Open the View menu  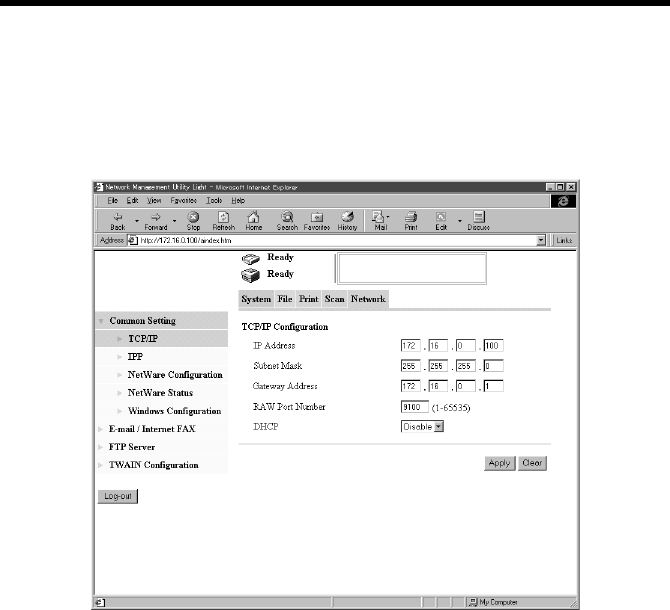point(154,201)
